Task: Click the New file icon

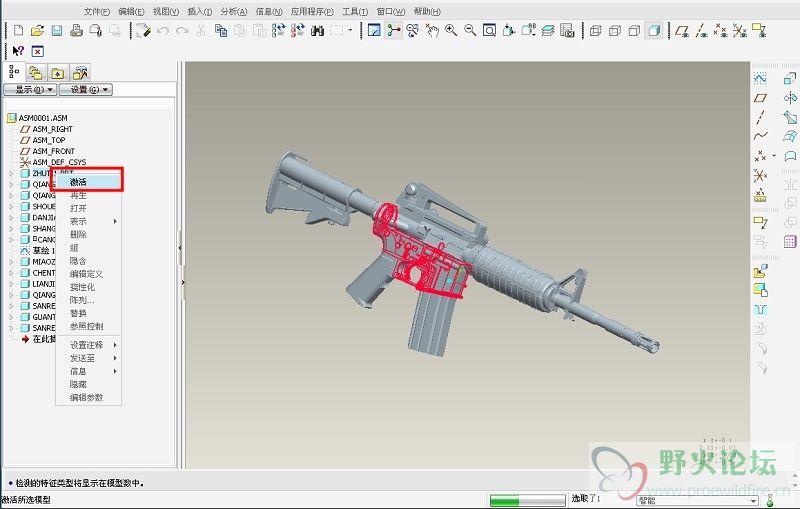Action: pos(20,31)
